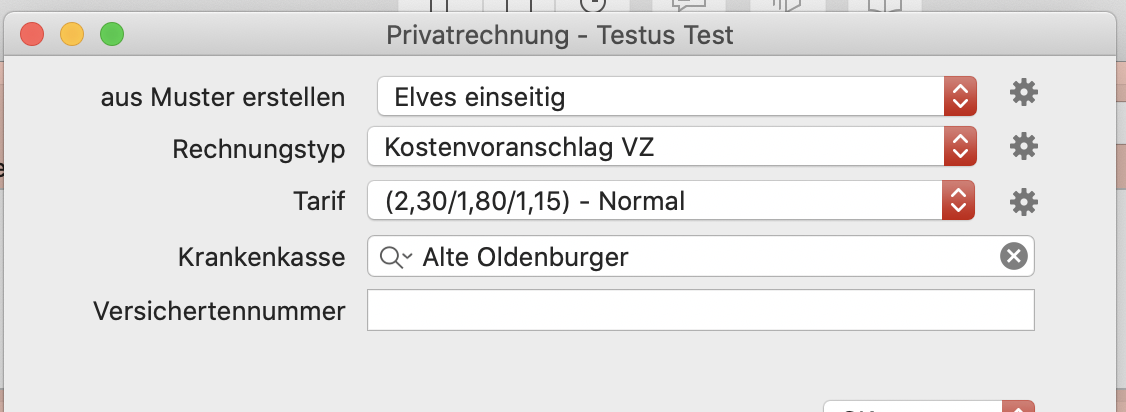This screenshot has width=1126, height=412.
Task: Open the Tarif dropdown showing Normal
Action: [671, 200]
